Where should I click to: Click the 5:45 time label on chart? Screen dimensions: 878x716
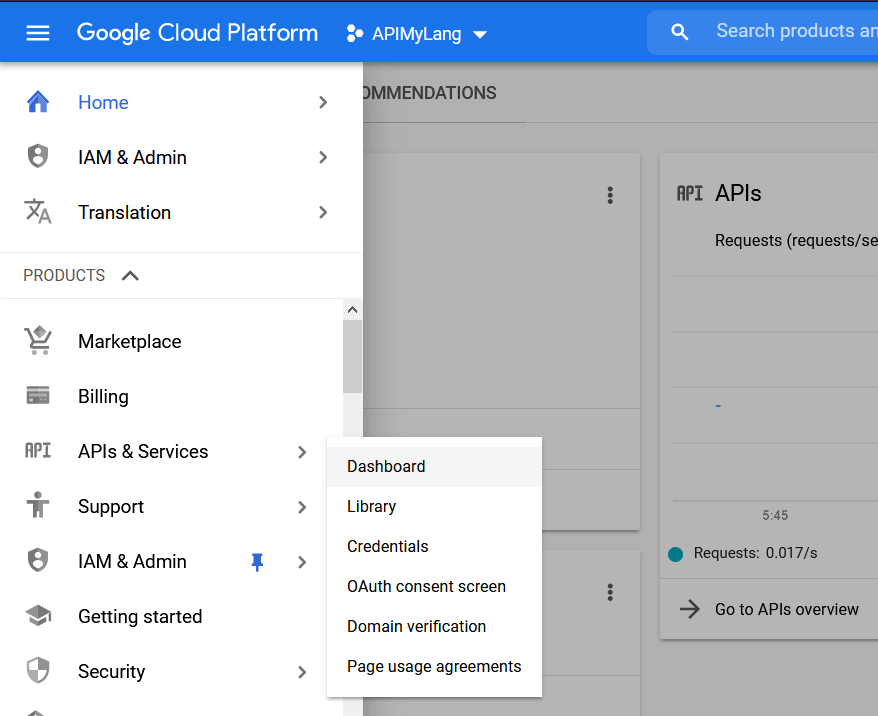pos(775,515)
